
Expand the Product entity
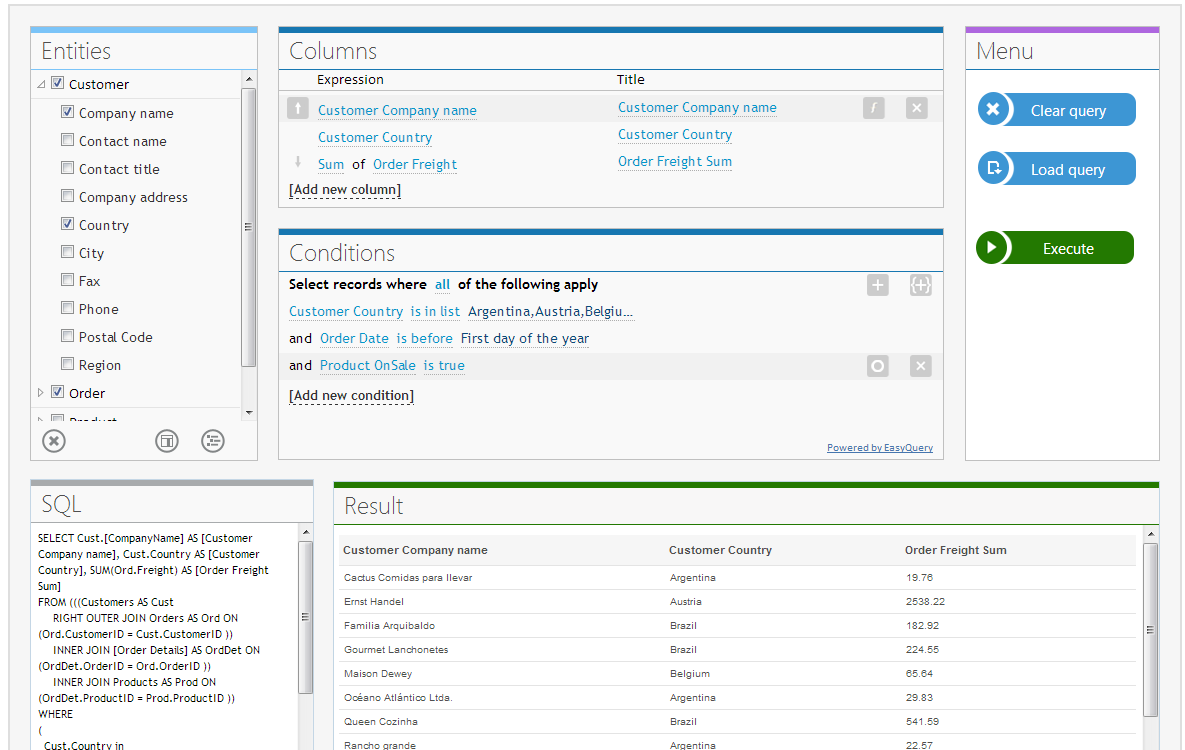tap(40, 418)
